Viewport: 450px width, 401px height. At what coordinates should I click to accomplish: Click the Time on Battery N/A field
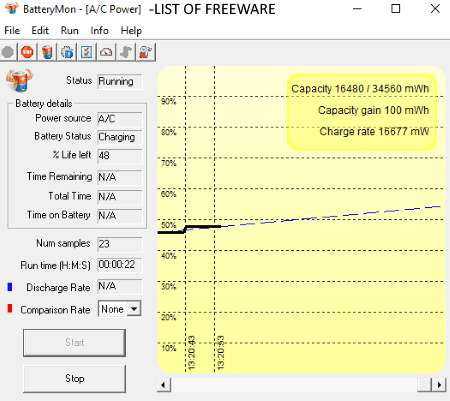coord(120,216)
